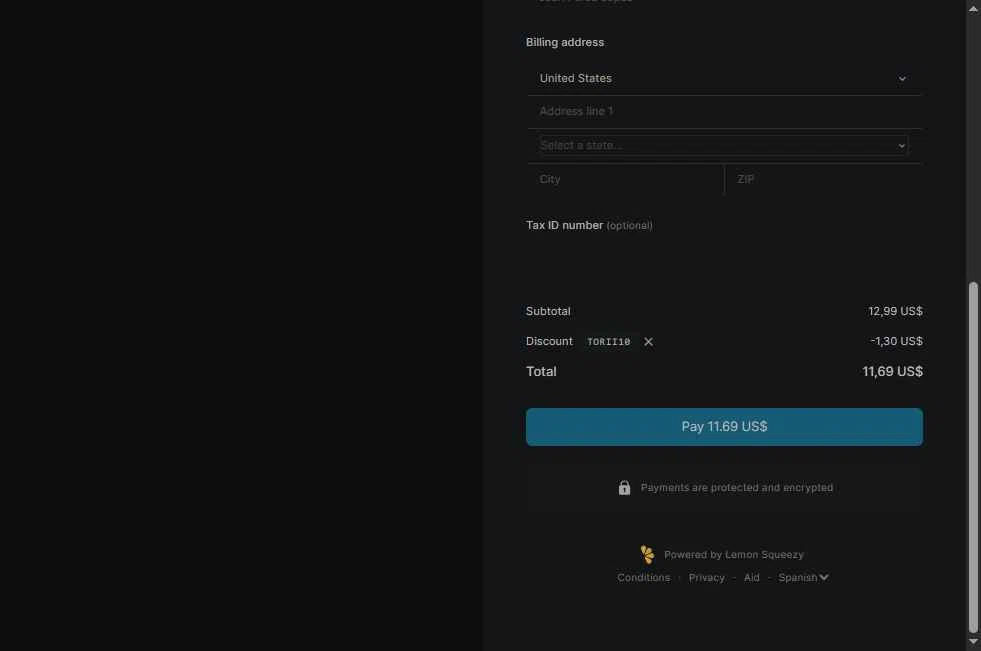The width and height of the screenshot is (981, 651).
Task: Open the Aid link
Action: 751,577
